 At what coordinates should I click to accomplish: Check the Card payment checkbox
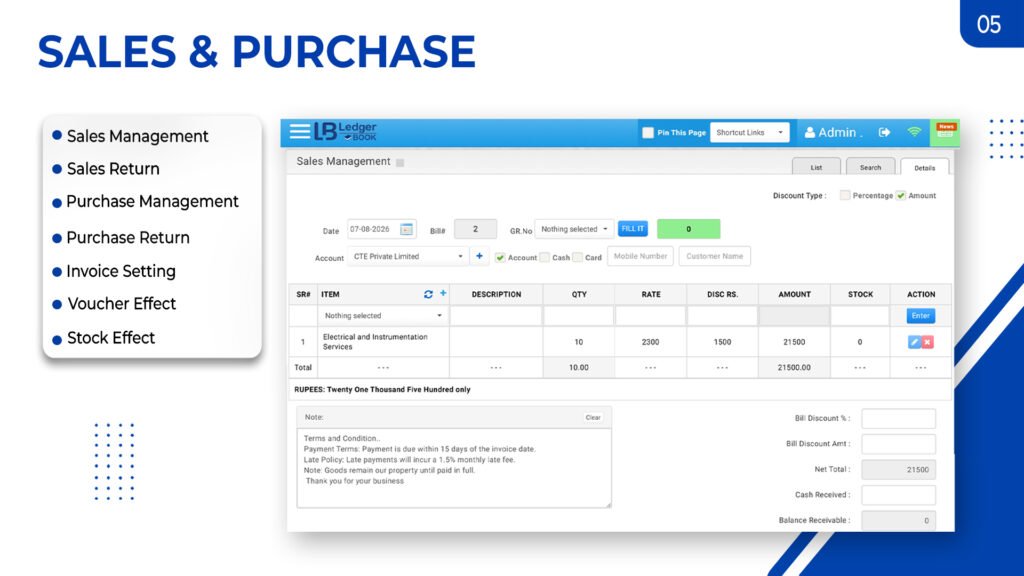click(577, 257)
